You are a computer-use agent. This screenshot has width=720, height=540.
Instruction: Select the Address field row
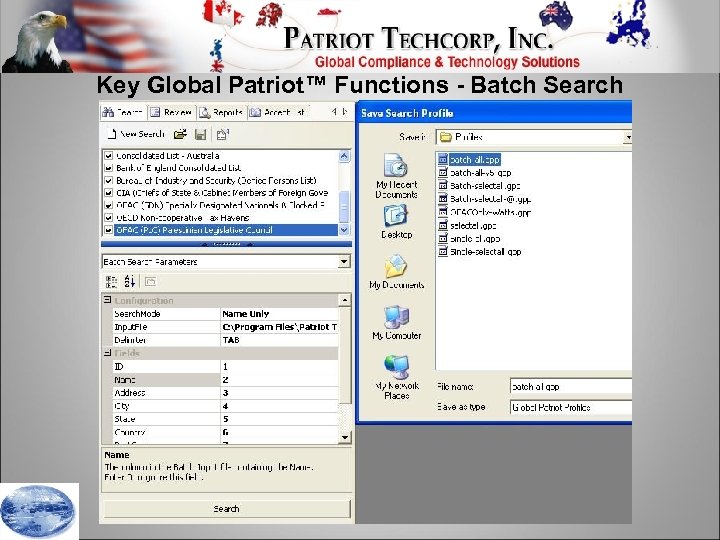tap(225, 393)
